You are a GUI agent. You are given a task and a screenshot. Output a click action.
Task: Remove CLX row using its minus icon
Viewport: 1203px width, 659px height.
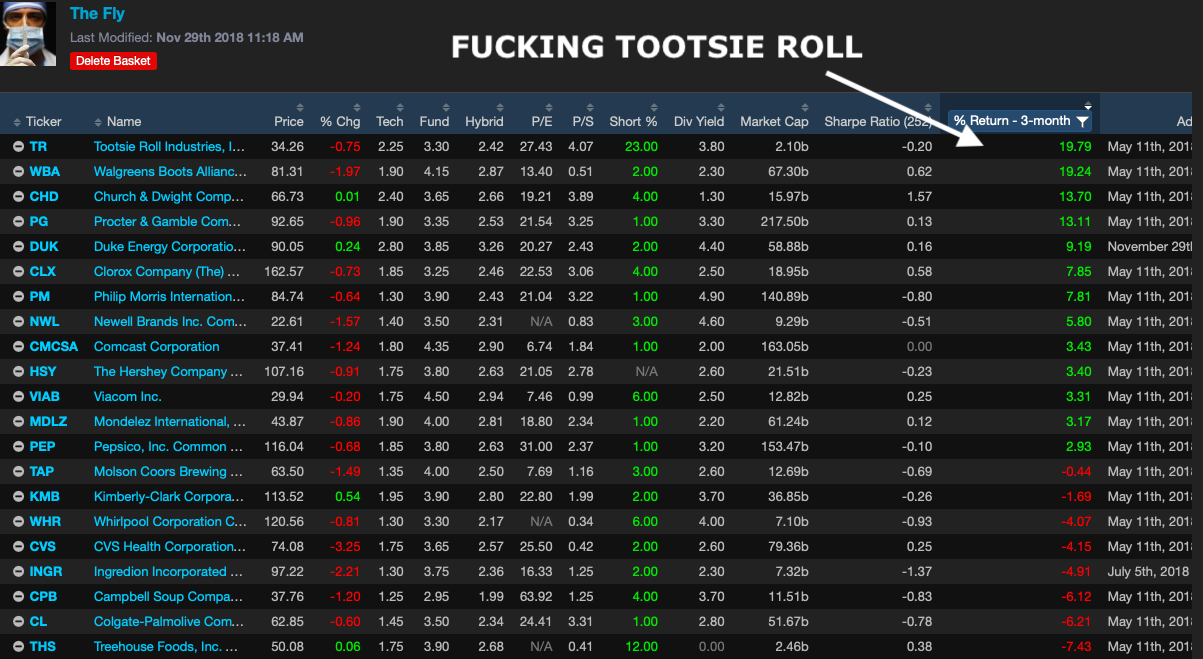(18, 271)
